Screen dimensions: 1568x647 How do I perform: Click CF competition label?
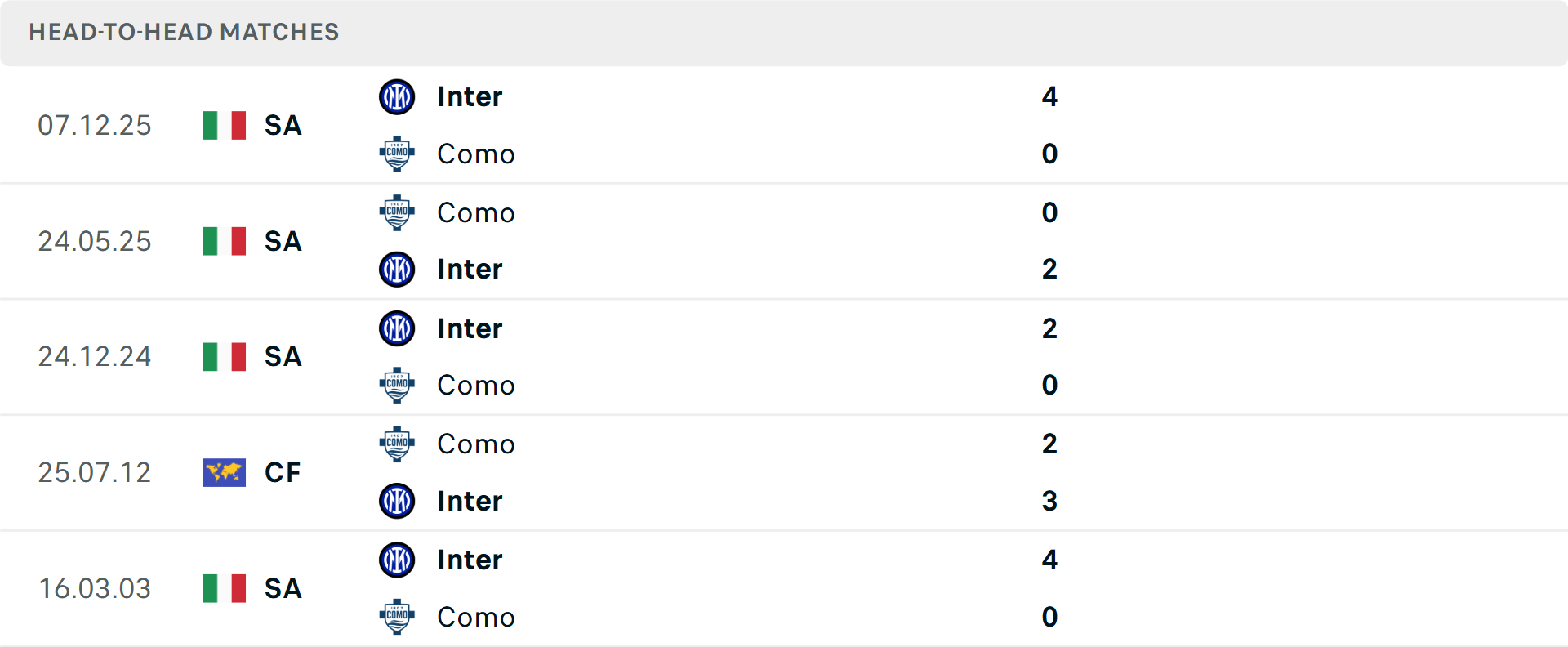click(x=283, y=472)
